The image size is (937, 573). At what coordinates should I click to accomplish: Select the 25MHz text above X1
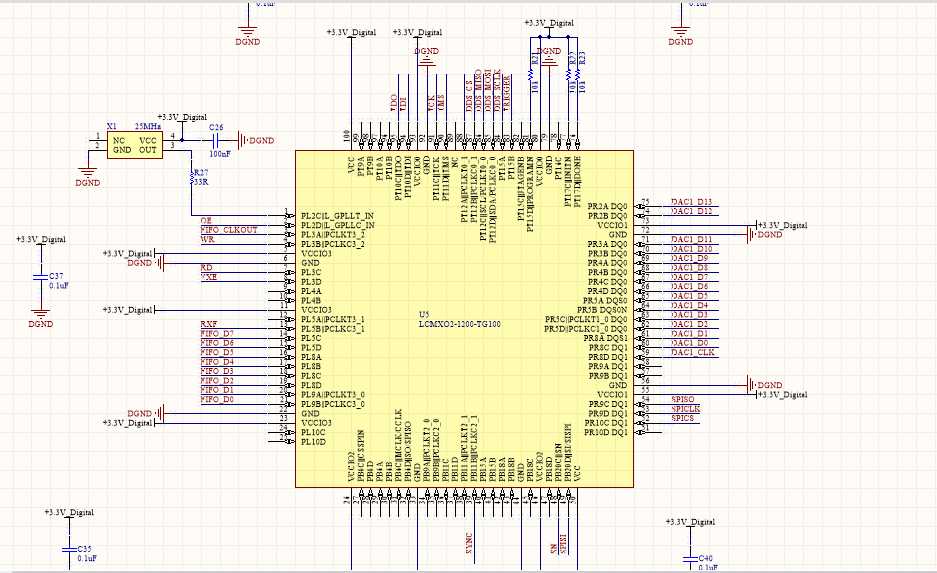(x=148, y=127)
